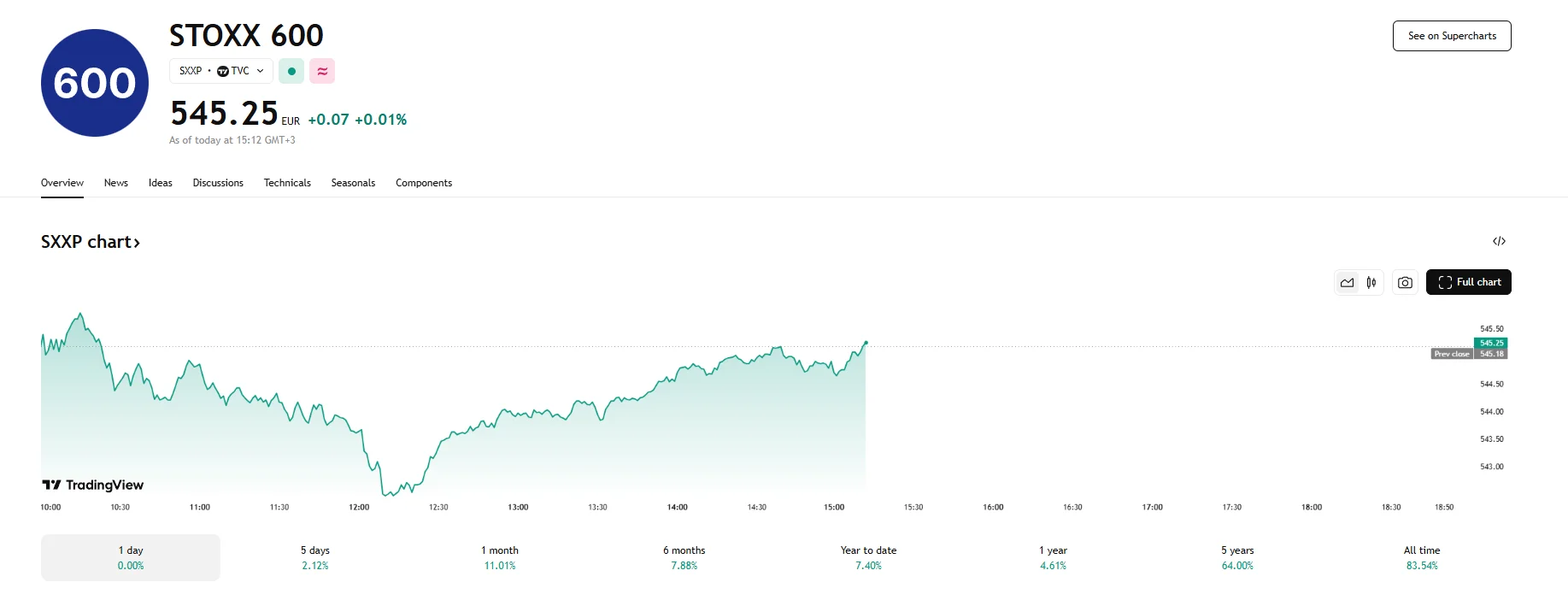Open the SXXP TVC symbol dropdown

(220, 71)
